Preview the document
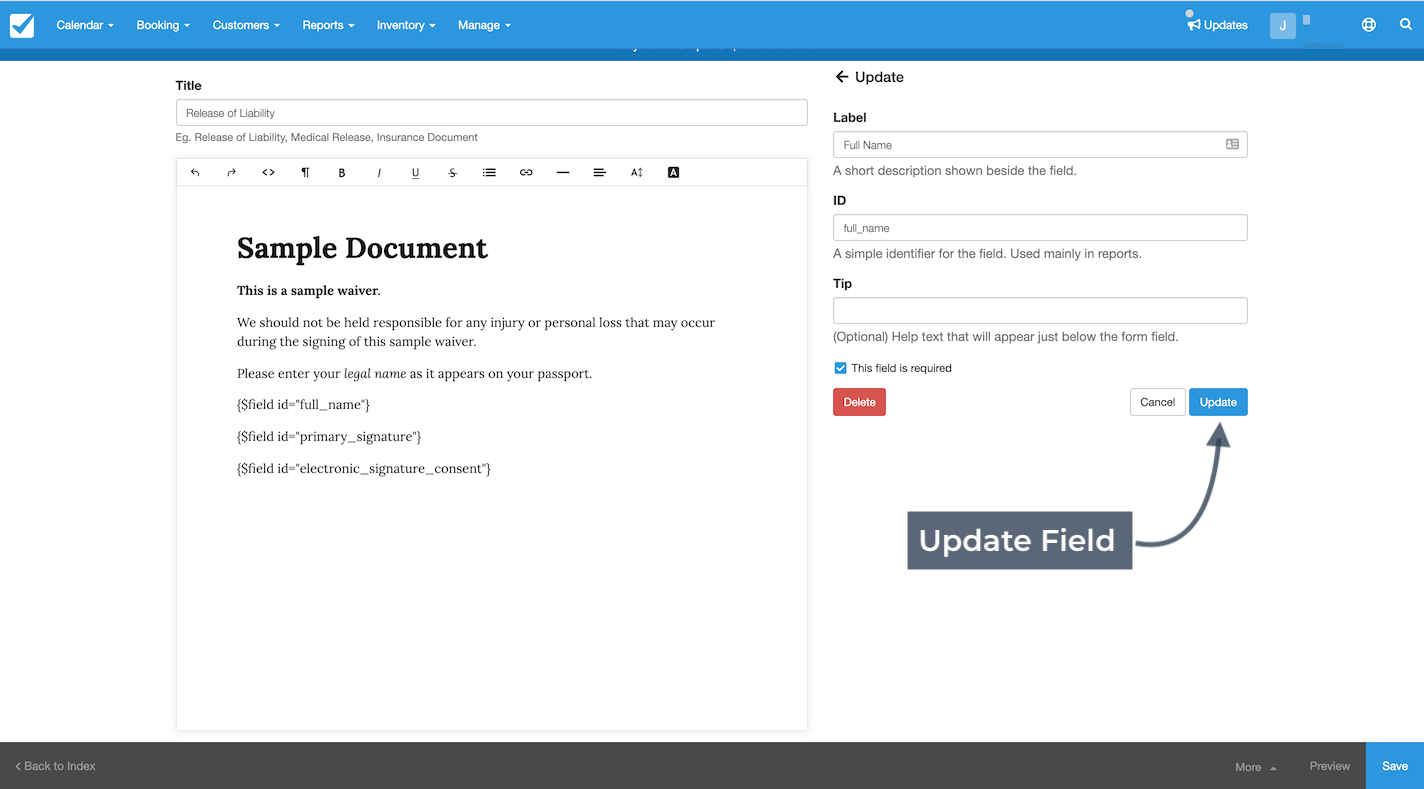 click(1330, 766)
